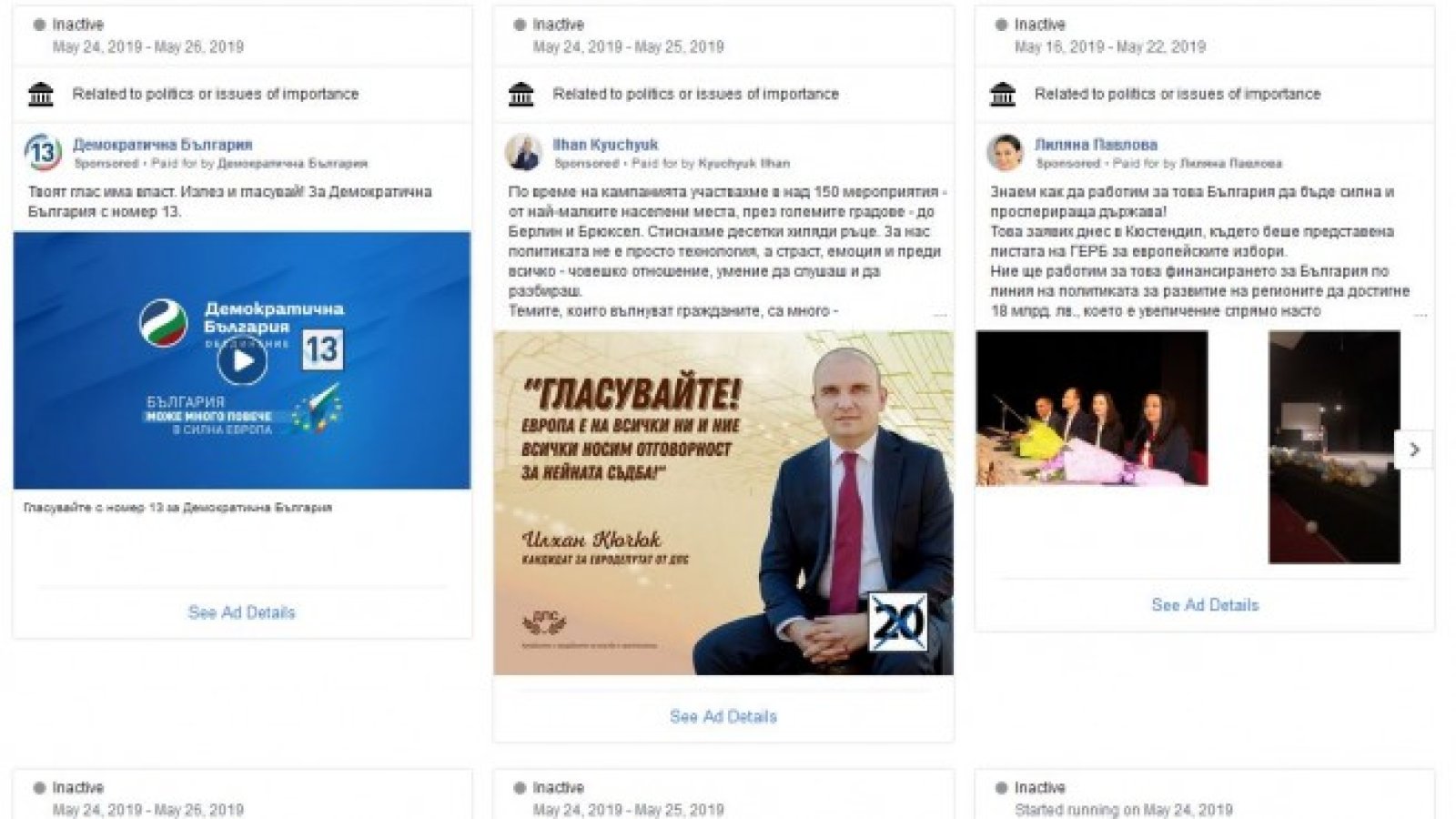The width and height of the screenshot is (1456, 819).
Task: Open See Ad Details for Ilhan Kyuchyuk
Action: click(723, 717)
